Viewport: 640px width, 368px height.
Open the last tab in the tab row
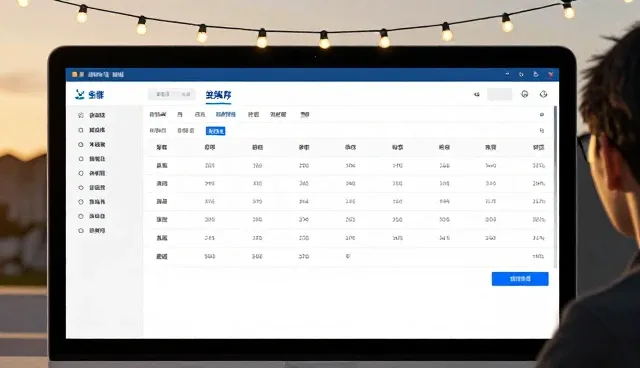[x=304, y=115]
